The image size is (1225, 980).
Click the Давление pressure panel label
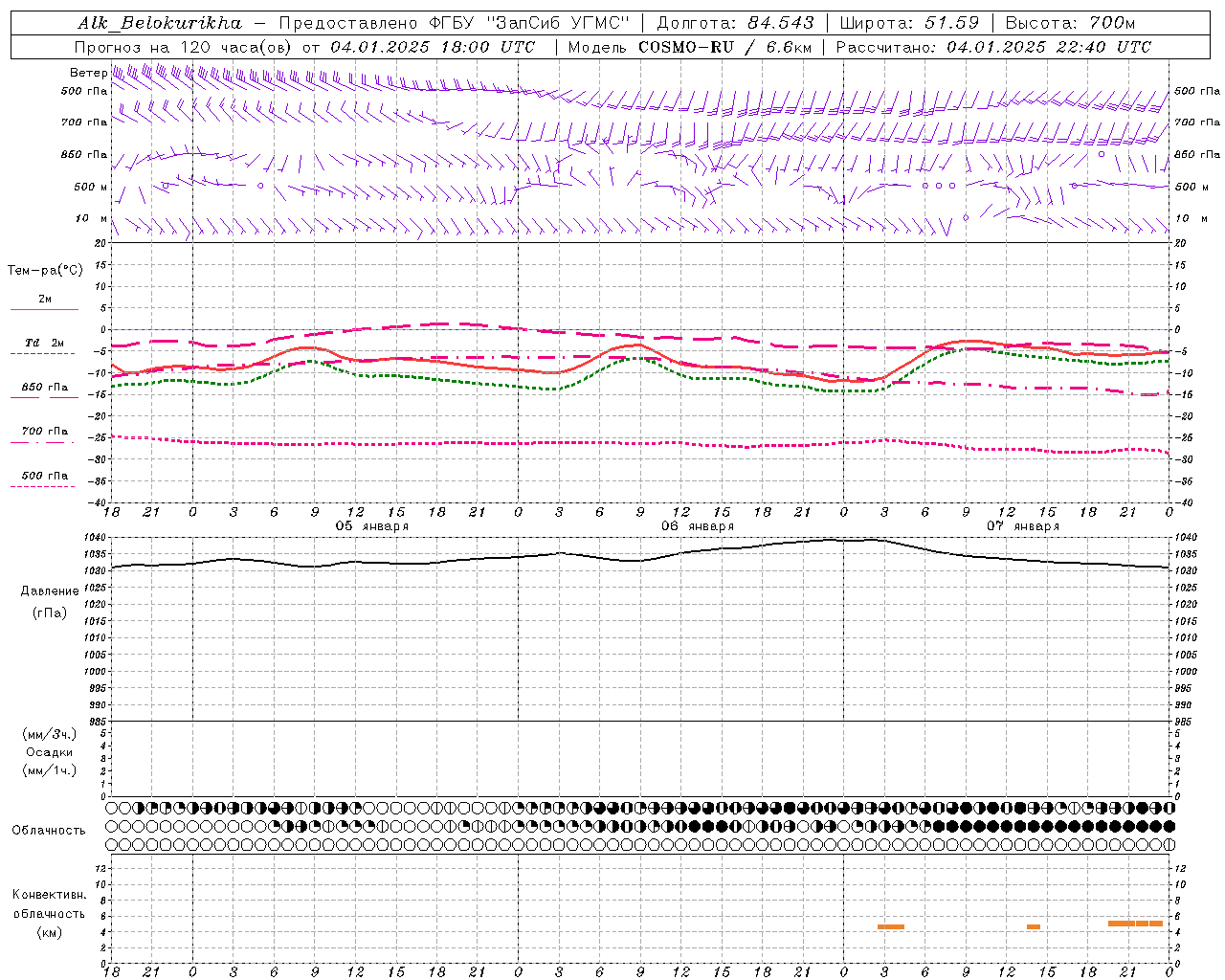point(50,591)
